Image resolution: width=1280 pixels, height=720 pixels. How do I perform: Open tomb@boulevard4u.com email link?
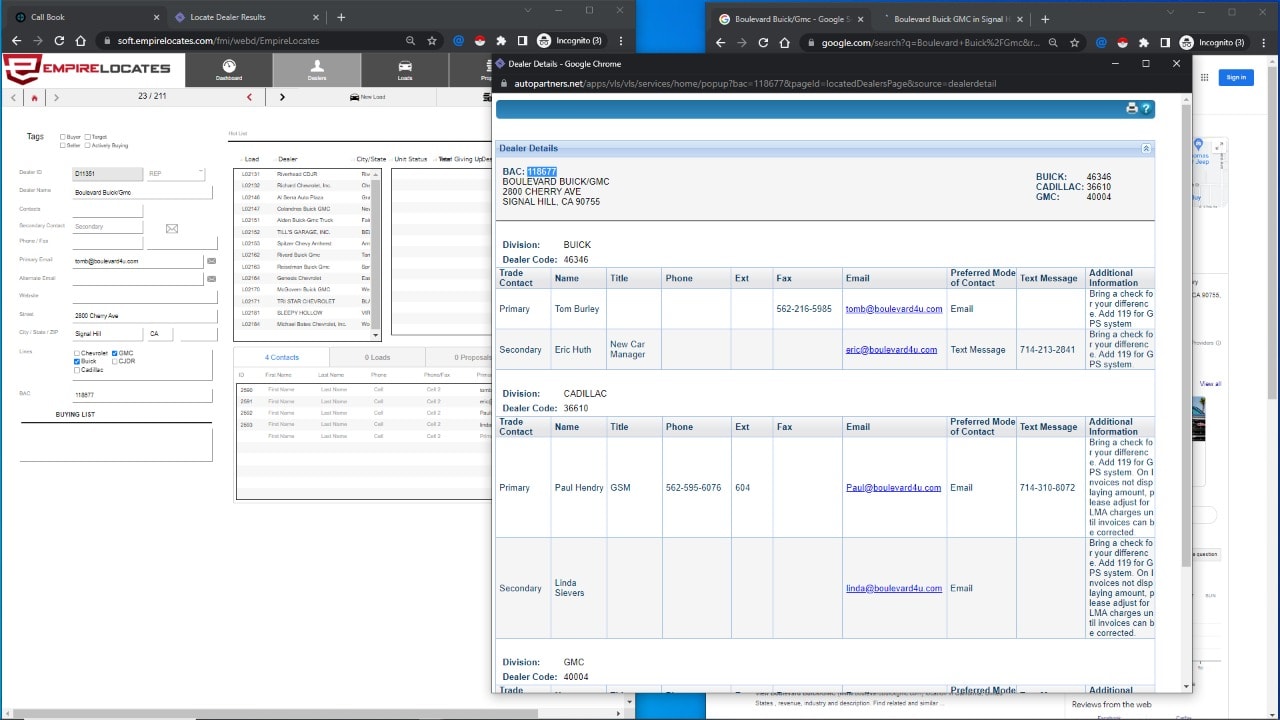(894, 309)
